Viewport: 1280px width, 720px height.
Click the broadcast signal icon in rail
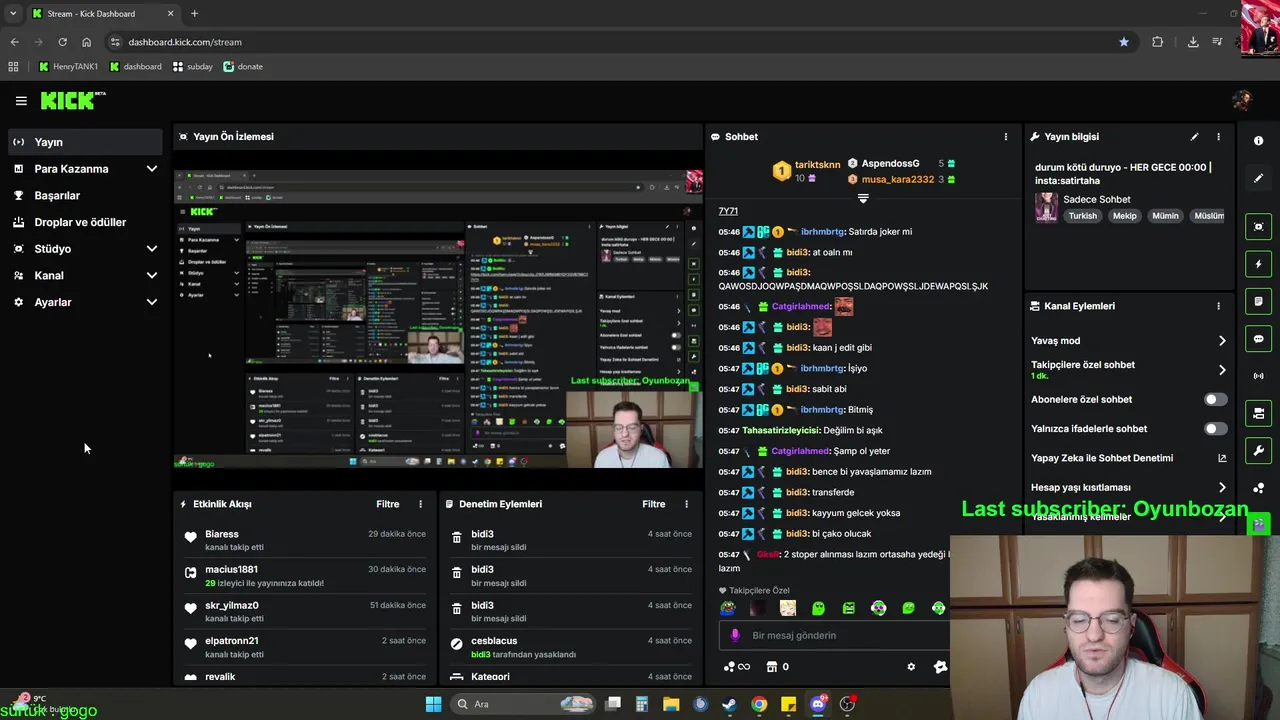pyautogui.click(x=1258, y=376)
